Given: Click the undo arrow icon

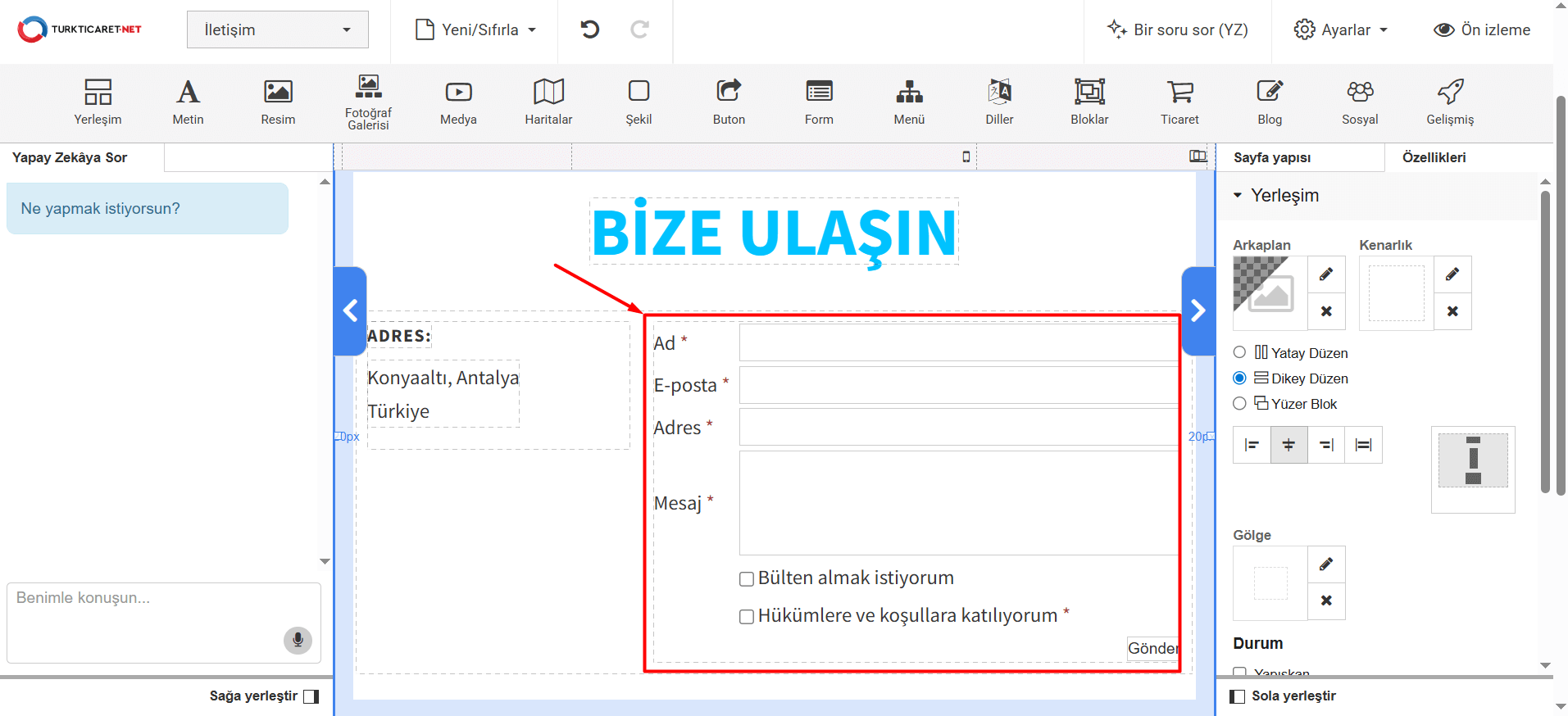Looking at the screenshot, I should coord(590,30).
